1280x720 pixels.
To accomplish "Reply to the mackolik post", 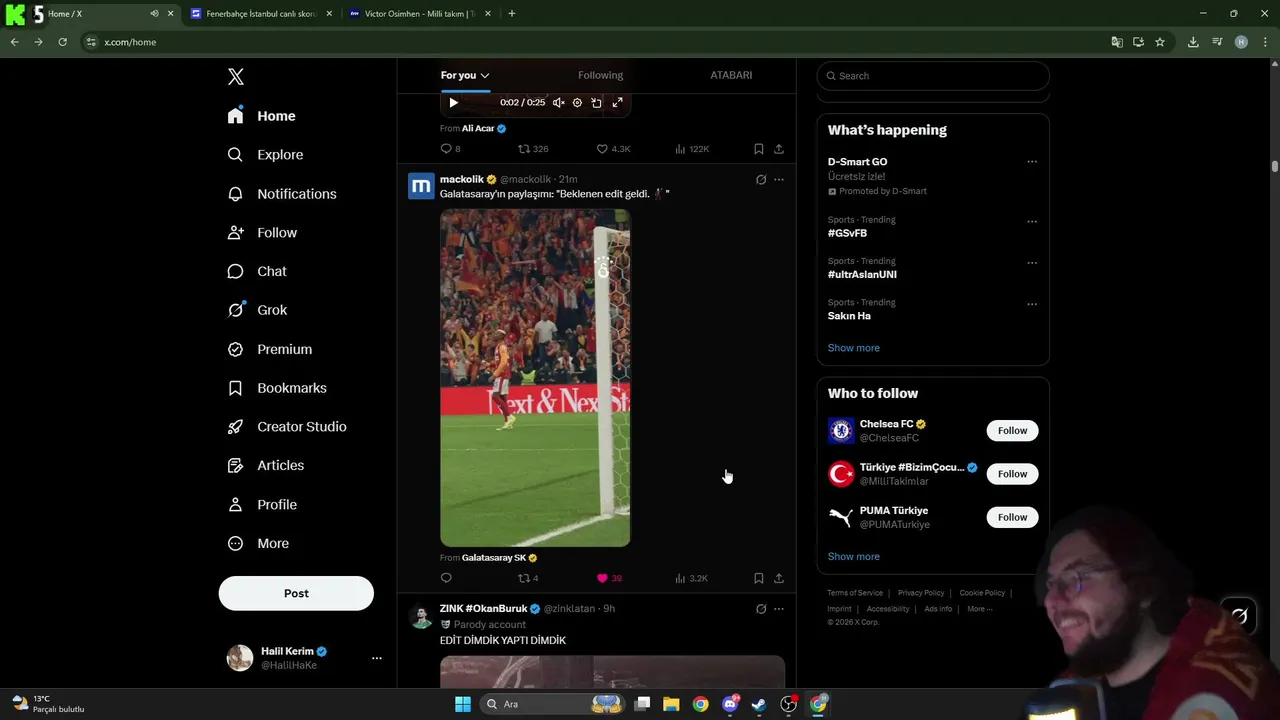I will (446, 578).
